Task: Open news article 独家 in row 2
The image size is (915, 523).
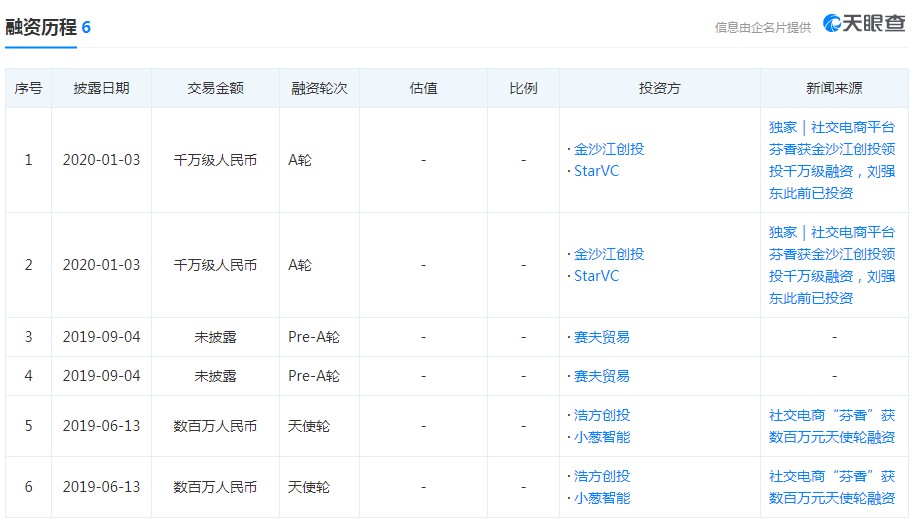Action: coord(832,265)
